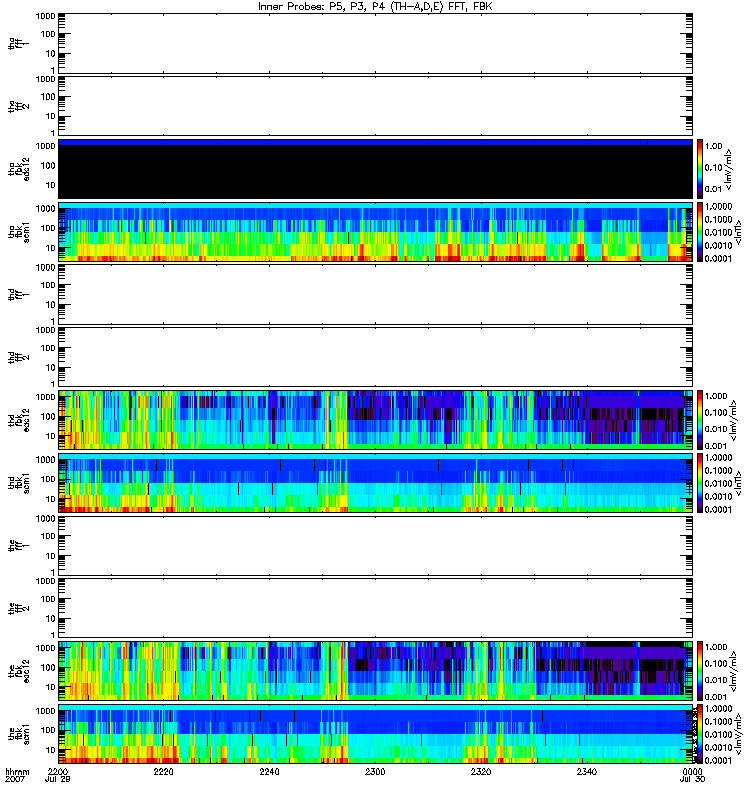This screenshot has width=750, height=800.
Task: Click the color bar beside tha fbk scm1
Action: [700, 232]
